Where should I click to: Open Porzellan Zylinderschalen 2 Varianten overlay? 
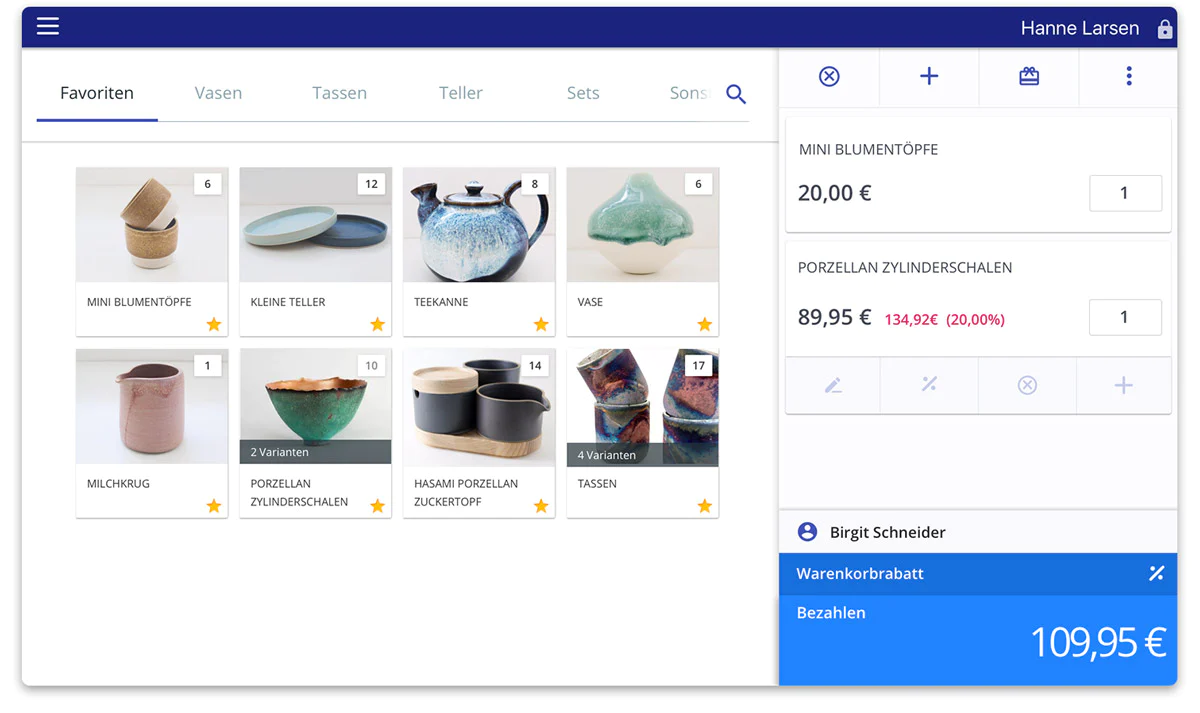click(315, 452)
